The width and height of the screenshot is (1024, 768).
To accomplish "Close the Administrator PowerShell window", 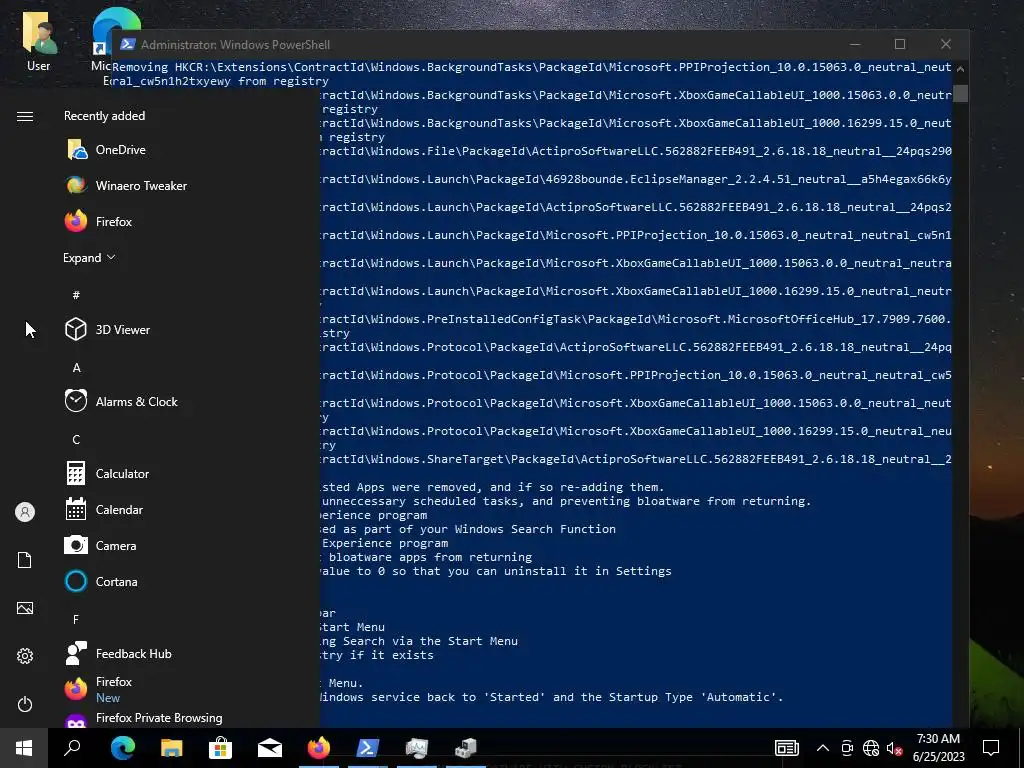I will [x=946, y=44].
